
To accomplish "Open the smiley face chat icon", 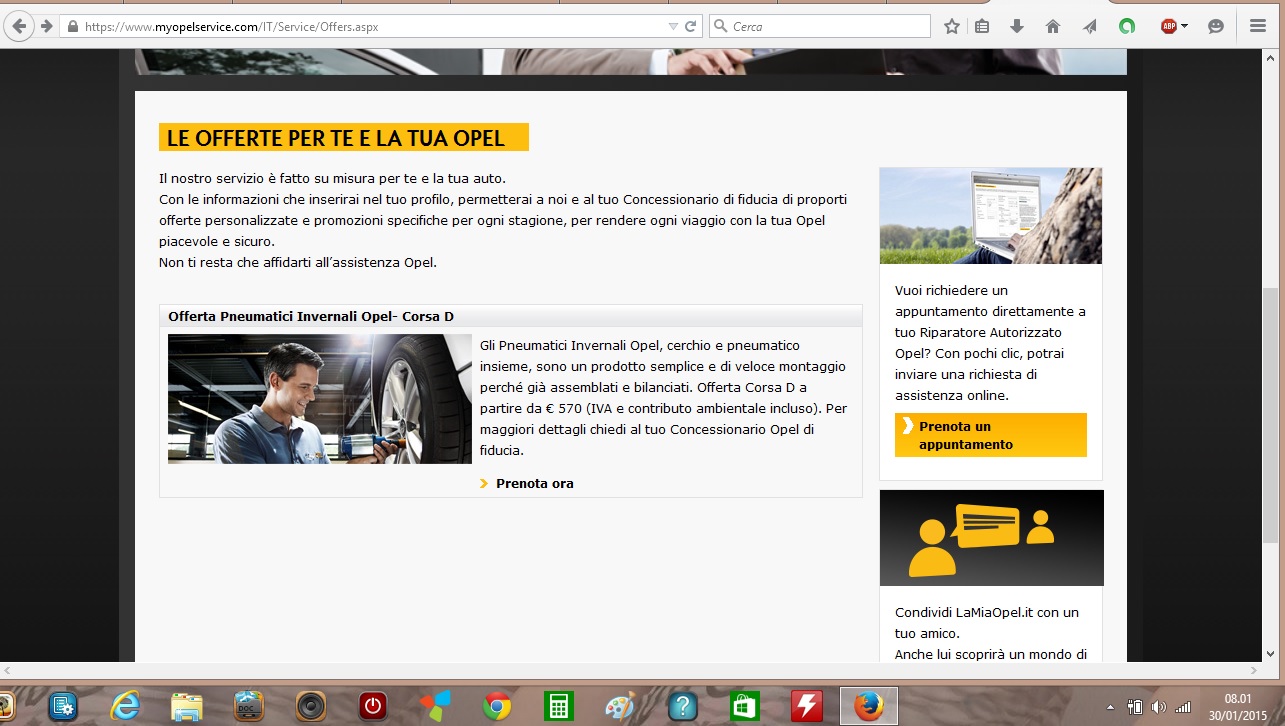I will 1216,27.
